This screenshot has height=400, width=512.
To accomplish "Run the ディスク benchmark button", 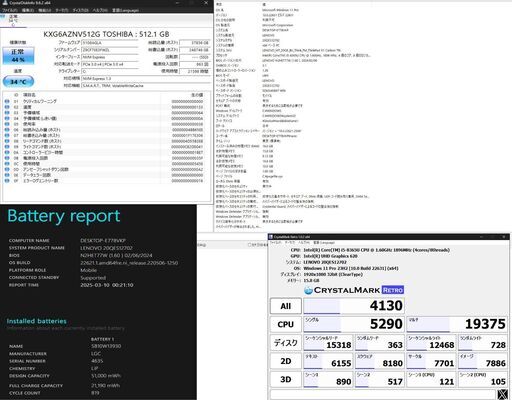I will [x=286, y=343].
